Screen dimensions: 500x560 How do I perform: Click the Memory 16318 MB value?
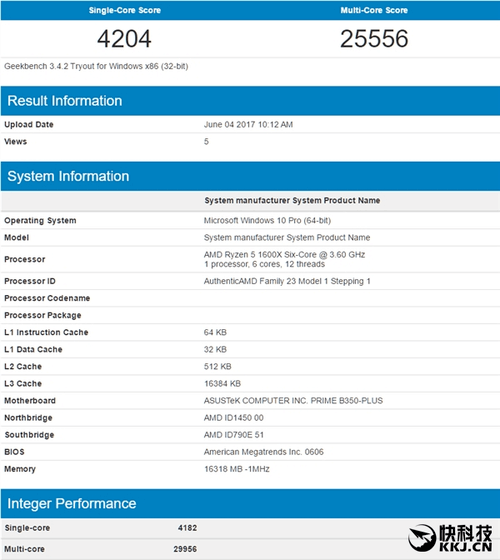236,469
